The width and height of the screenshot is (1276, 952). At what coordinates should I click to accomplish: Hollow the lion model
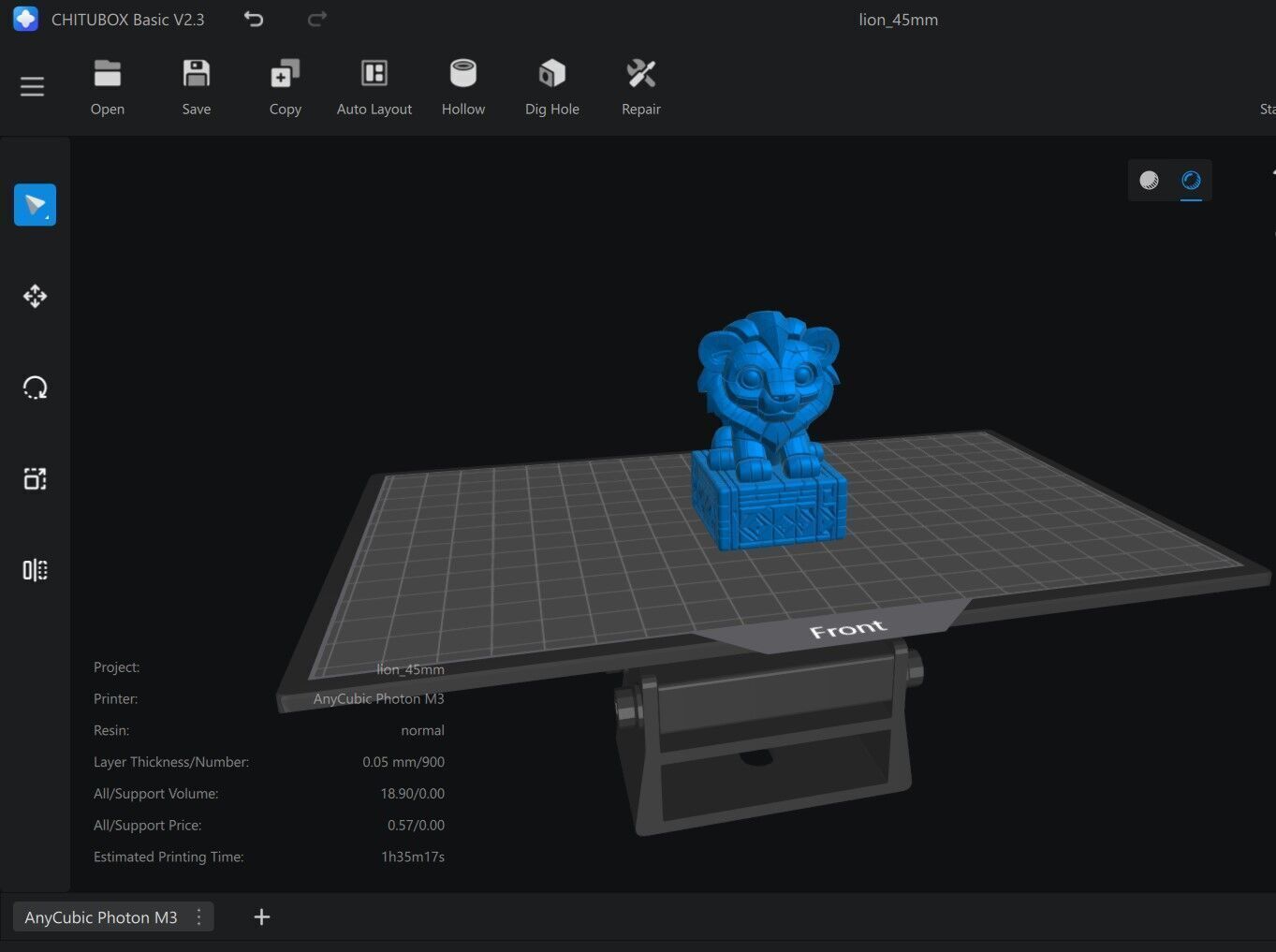[463, 73]
